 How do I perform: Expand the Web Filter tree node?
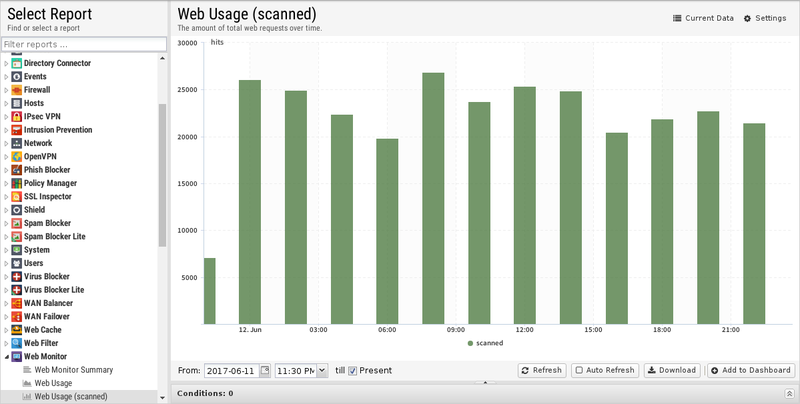pos(6,343)
